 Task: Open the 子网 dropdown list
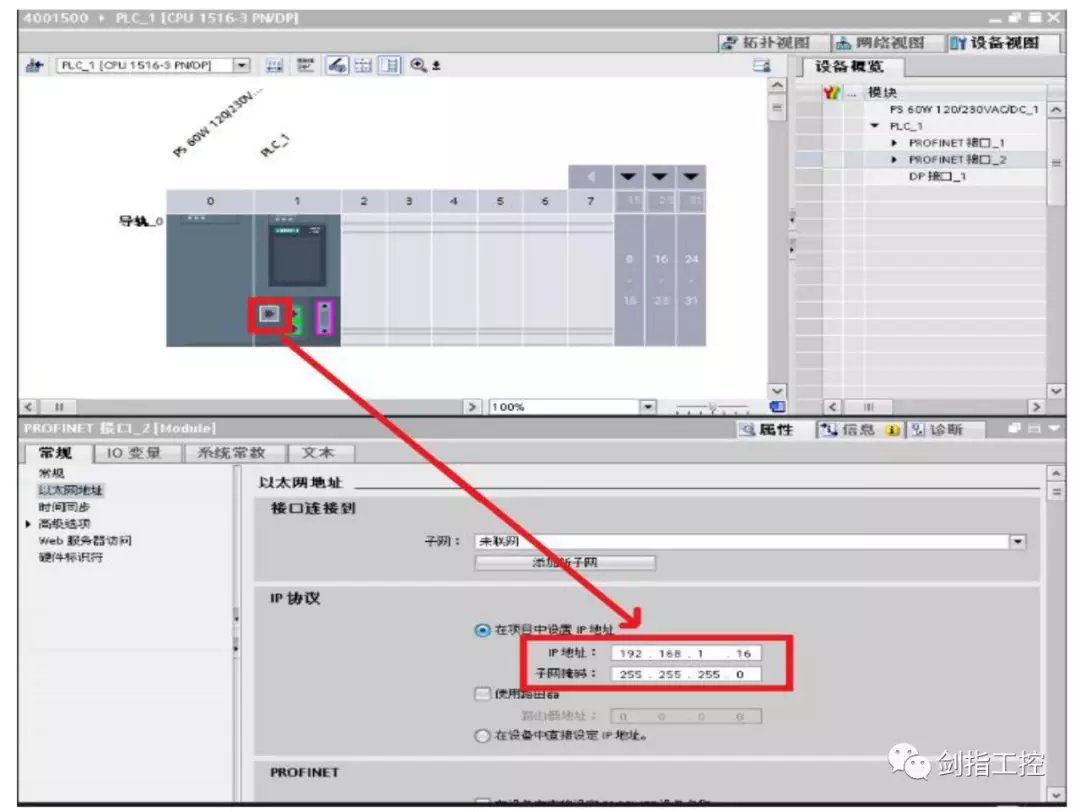(1018, 541)
